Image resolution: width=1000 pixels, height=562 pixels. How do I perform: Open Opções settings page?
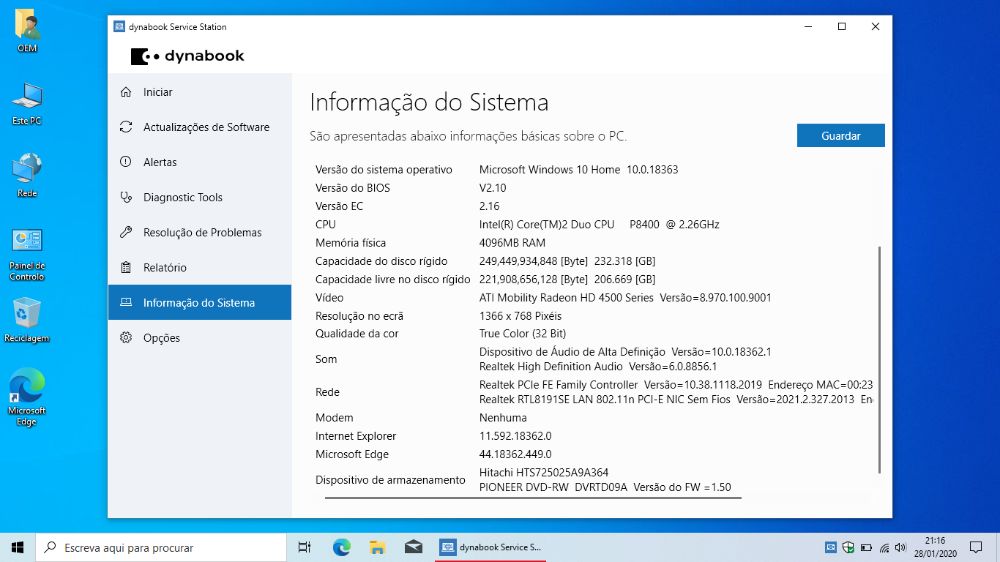[200, 337]
